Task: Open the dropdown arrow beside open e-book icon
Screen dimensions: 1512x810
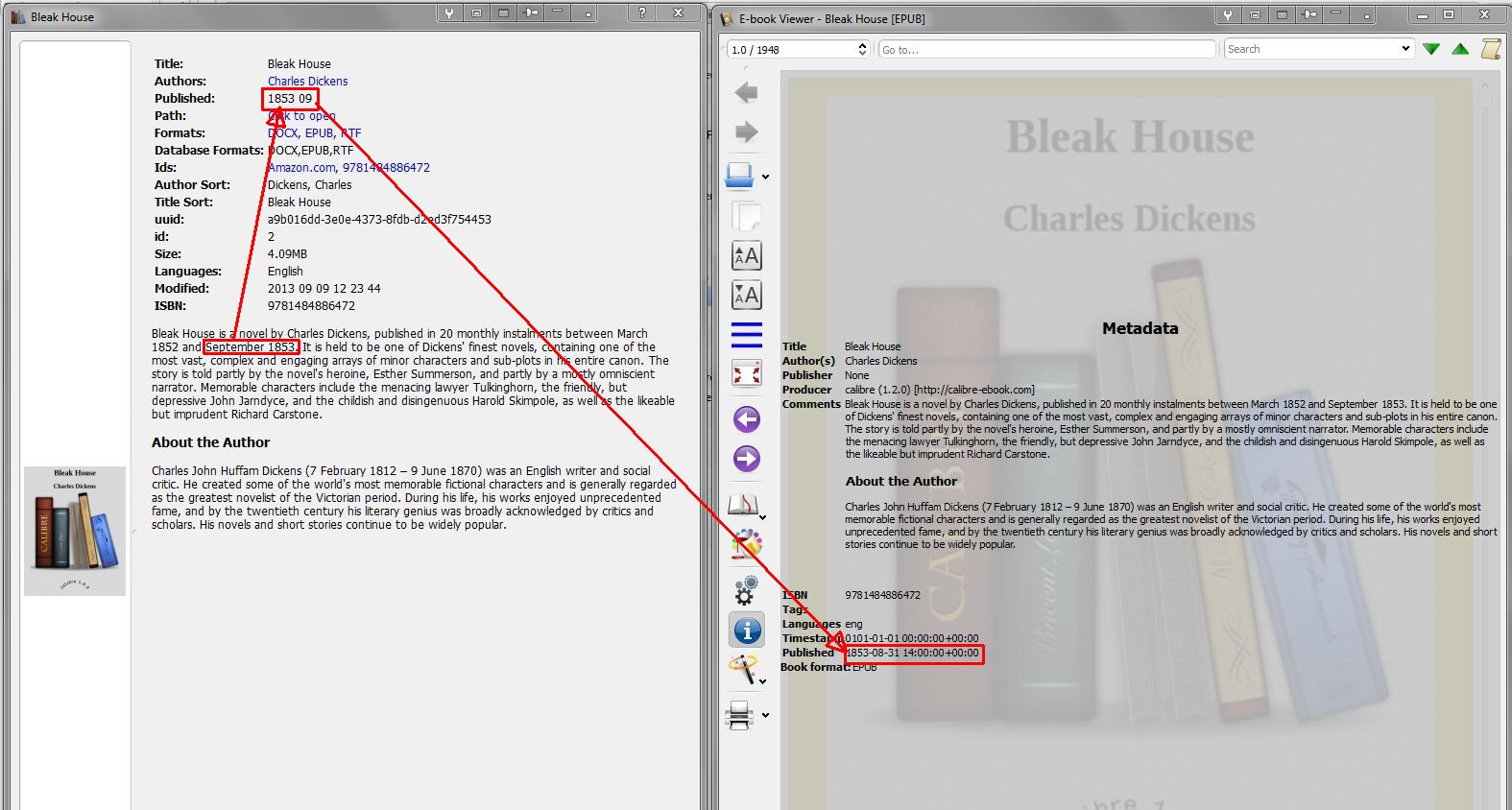Action: [765, 178]
